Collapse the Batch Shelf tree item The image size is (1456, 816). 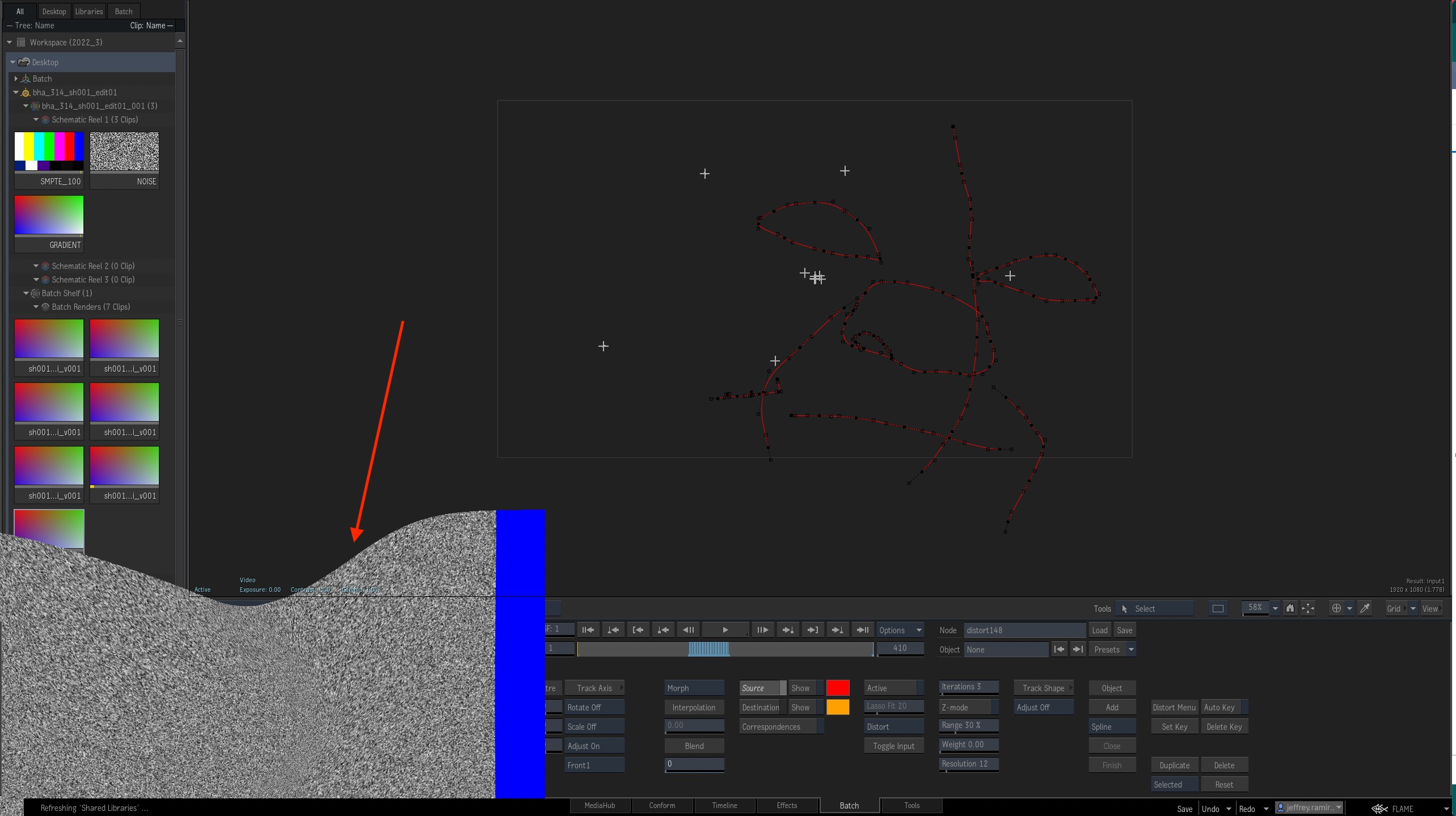point(26,293)
